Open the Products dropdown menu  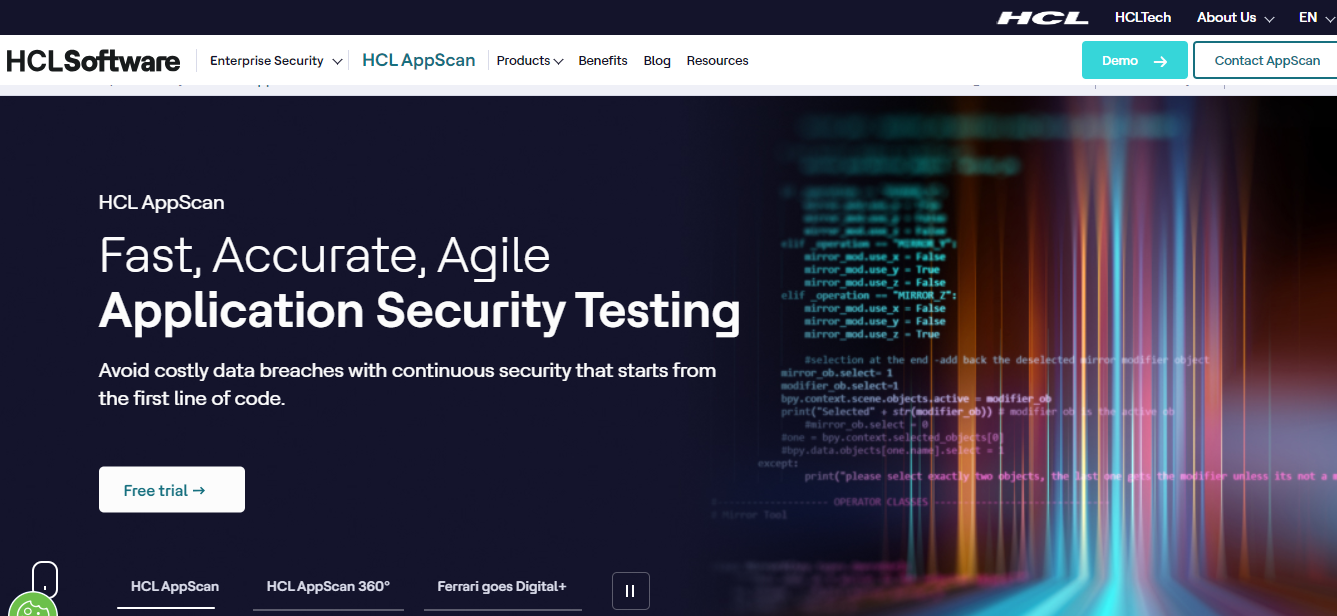[x=529, y=61]
